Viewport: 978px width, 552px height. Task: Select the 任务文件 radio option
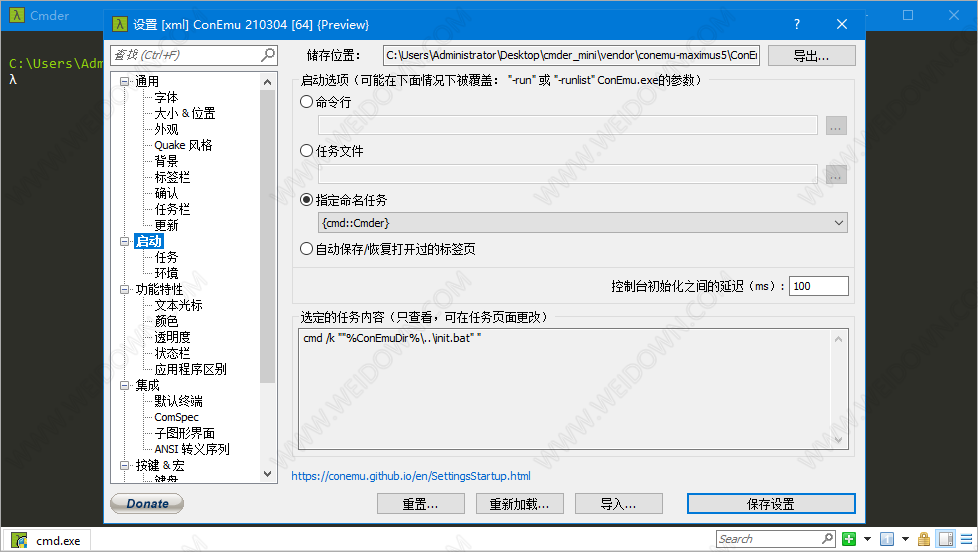point(307,151)
